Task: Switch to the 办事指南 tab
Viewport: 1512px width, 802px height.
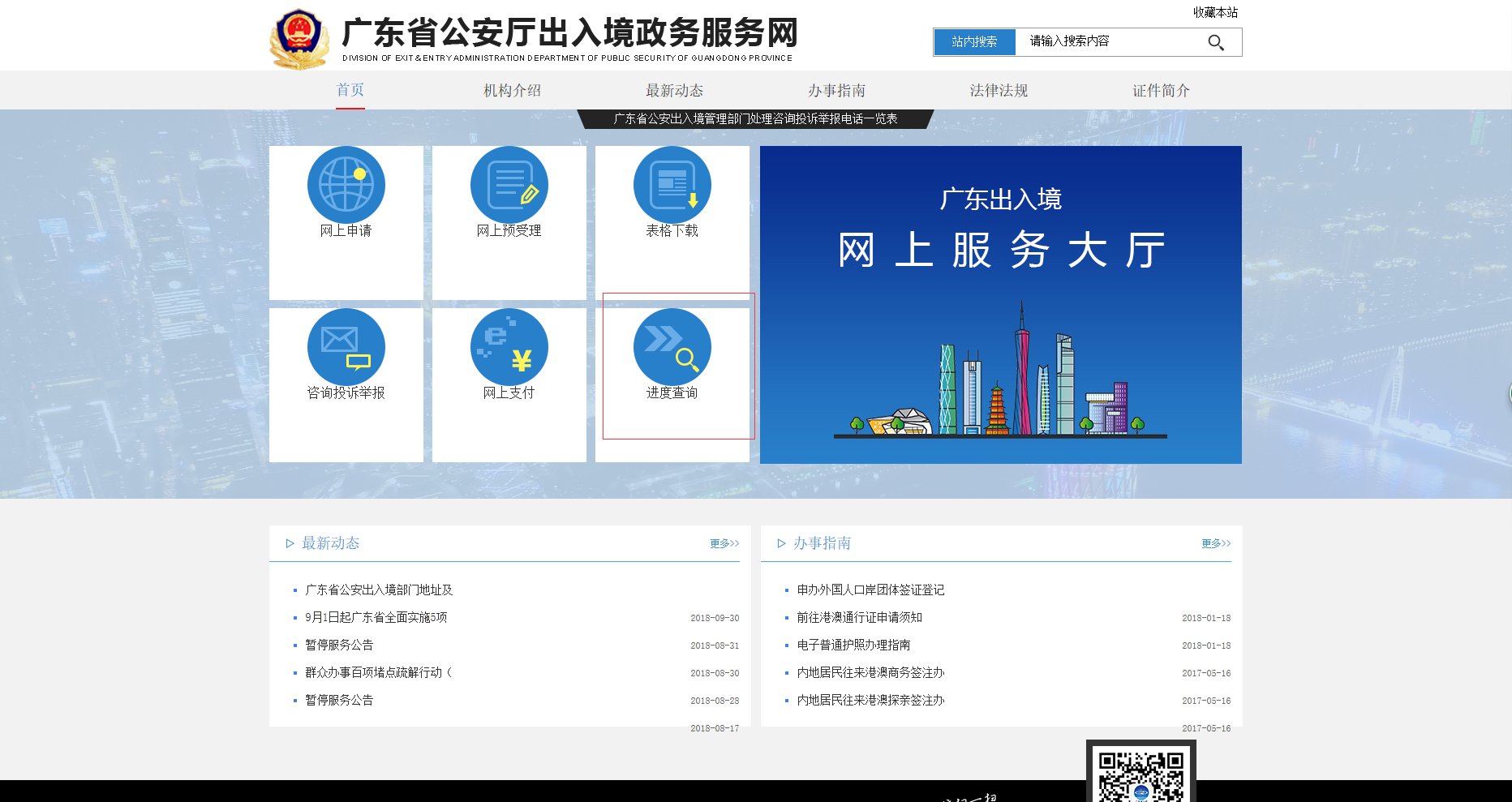Action: [x=836, y=90]
